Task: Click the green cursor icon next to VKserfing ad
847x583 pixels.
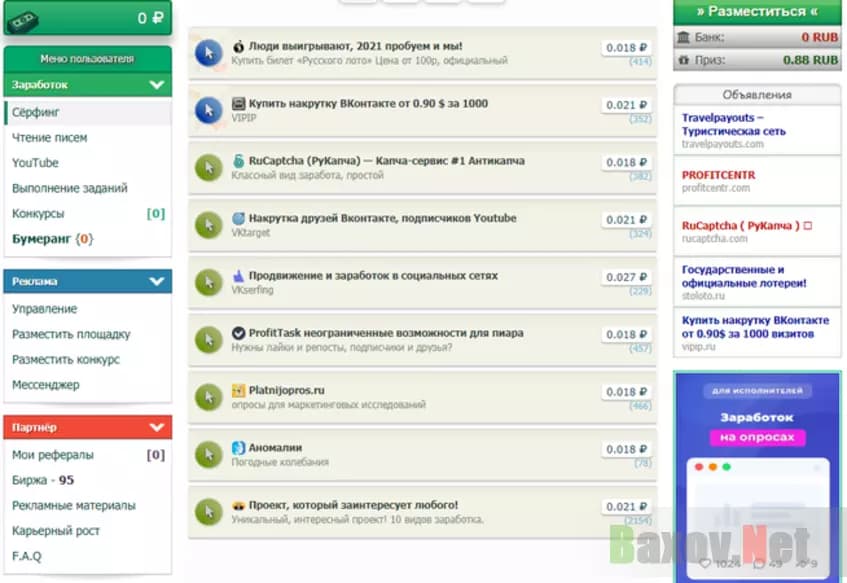Action: click(x=208, y=283)
